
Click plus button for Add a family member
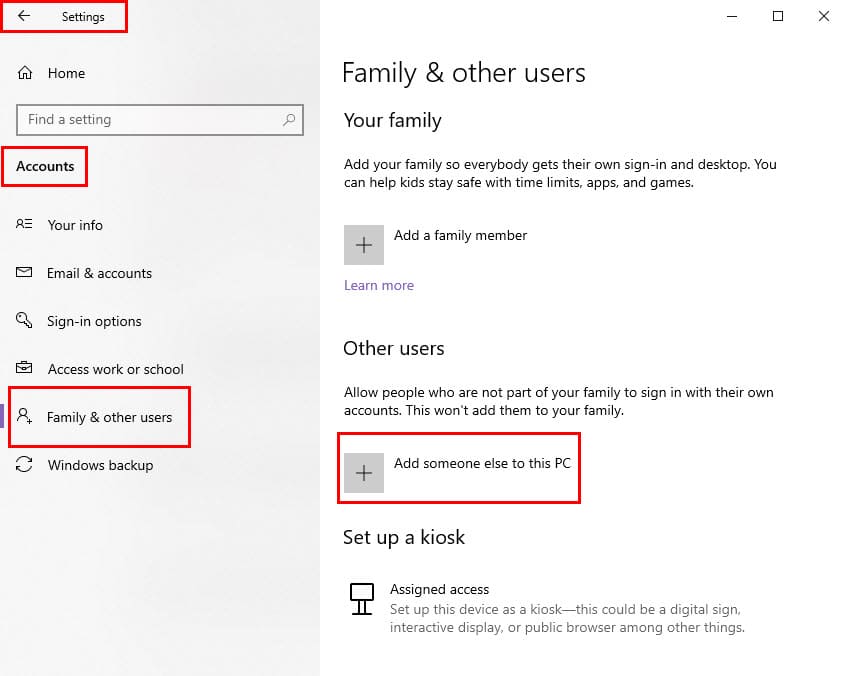pyautogui.click(x=364, y=245)
